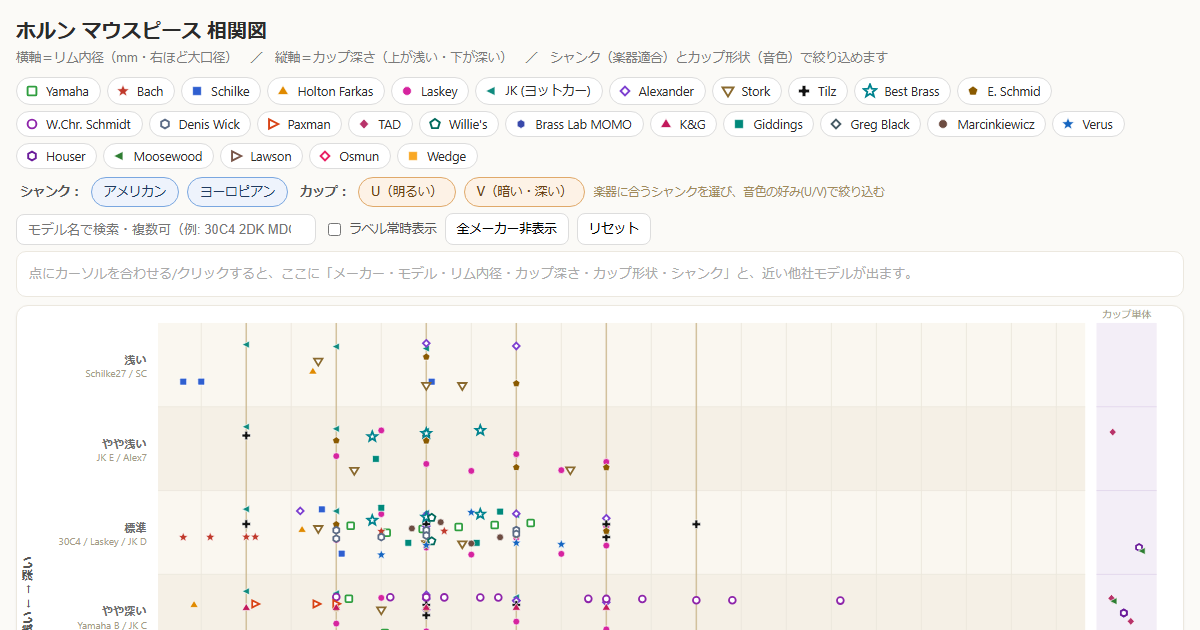The width and height of the screenshot is (1200, 630).
Task: Toggle the Brass Lab MOMO chip
Action: pos(574,124)
